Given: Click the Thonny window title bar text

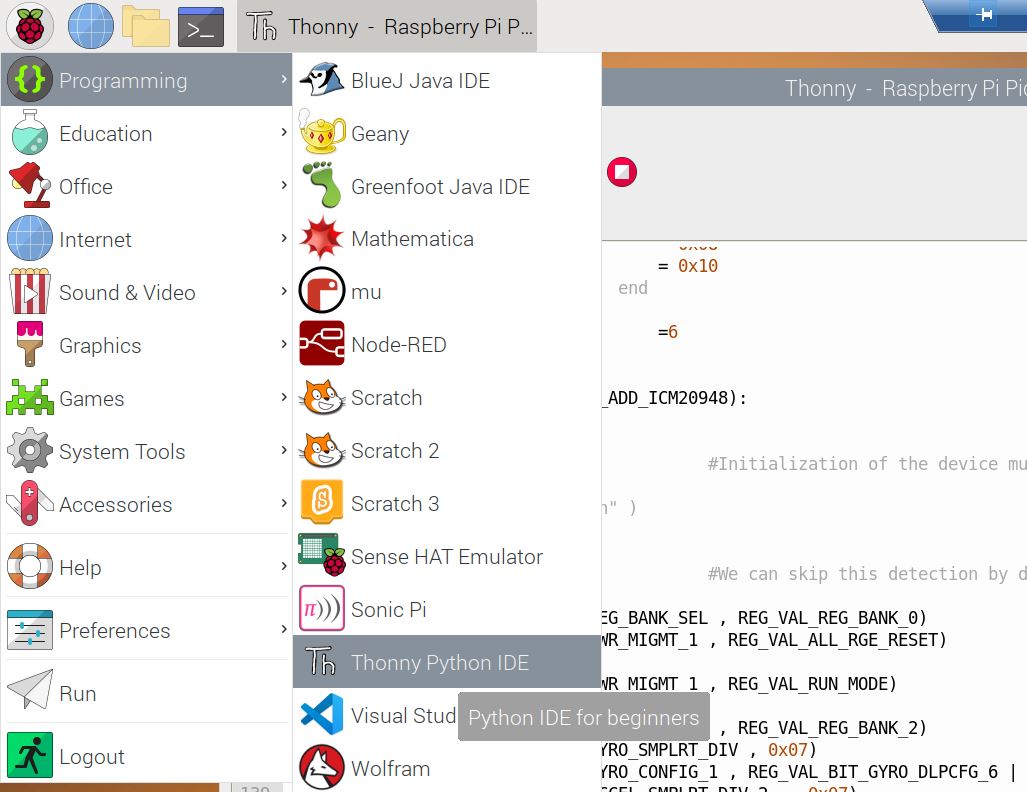Looking at the screenshot, I should tap(906, 88).
